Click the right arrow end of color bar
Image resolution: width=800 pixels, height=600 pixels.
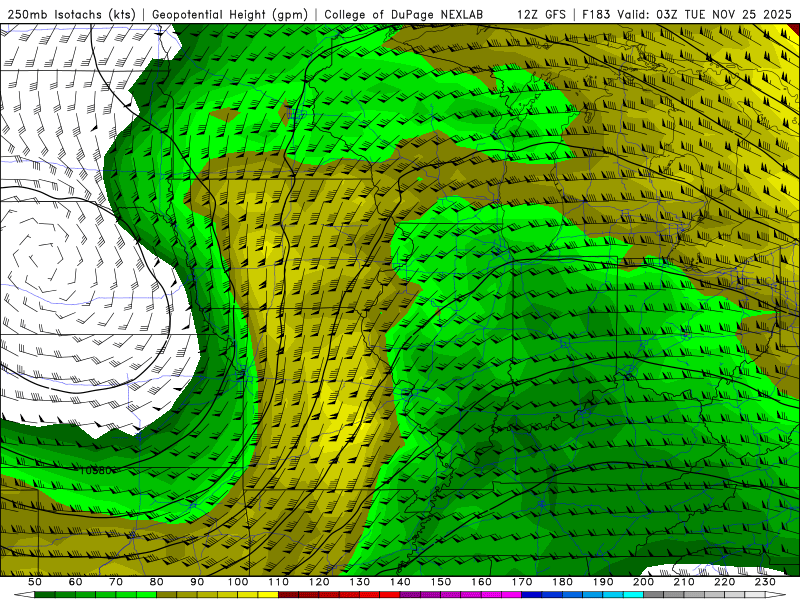point(776,594)
